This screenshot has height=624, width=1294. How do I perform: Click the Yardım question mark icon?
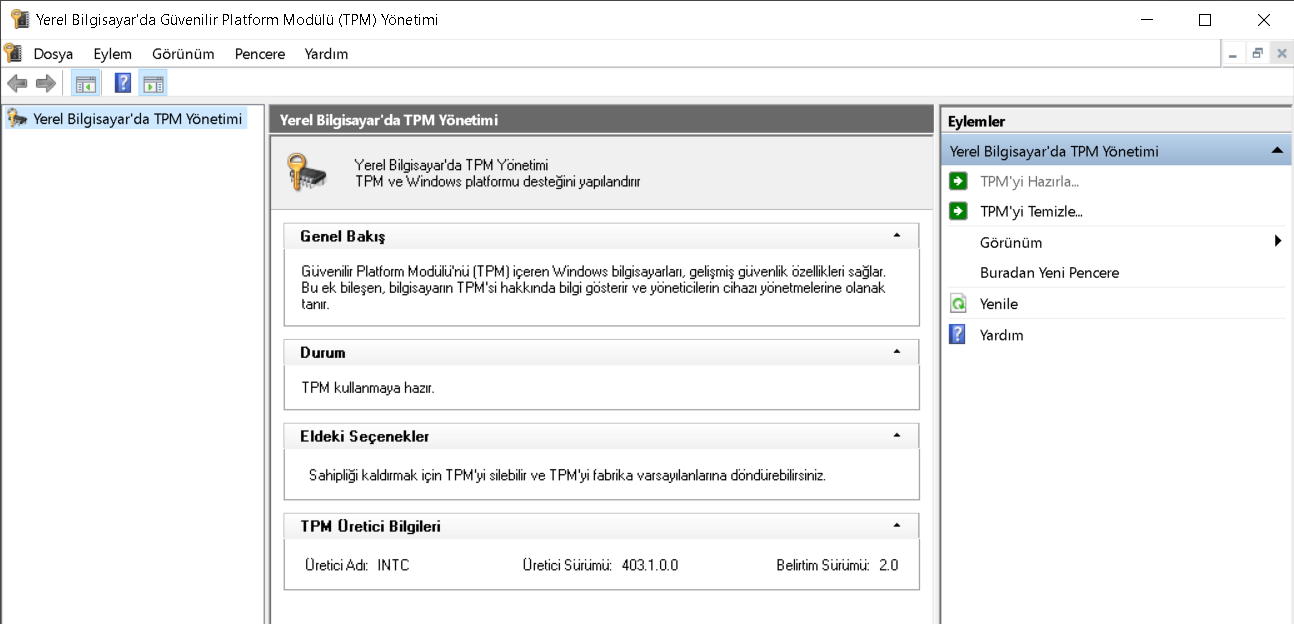[x=958, y=335]
